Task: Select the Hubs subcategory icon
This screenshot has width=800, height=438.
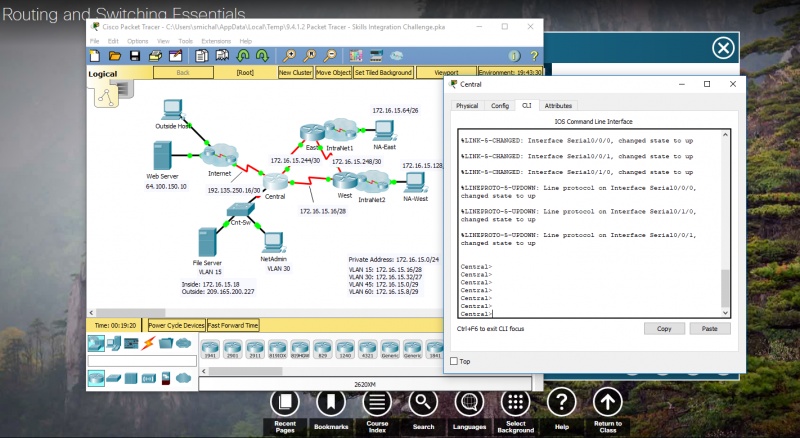Action: (131, 378)
